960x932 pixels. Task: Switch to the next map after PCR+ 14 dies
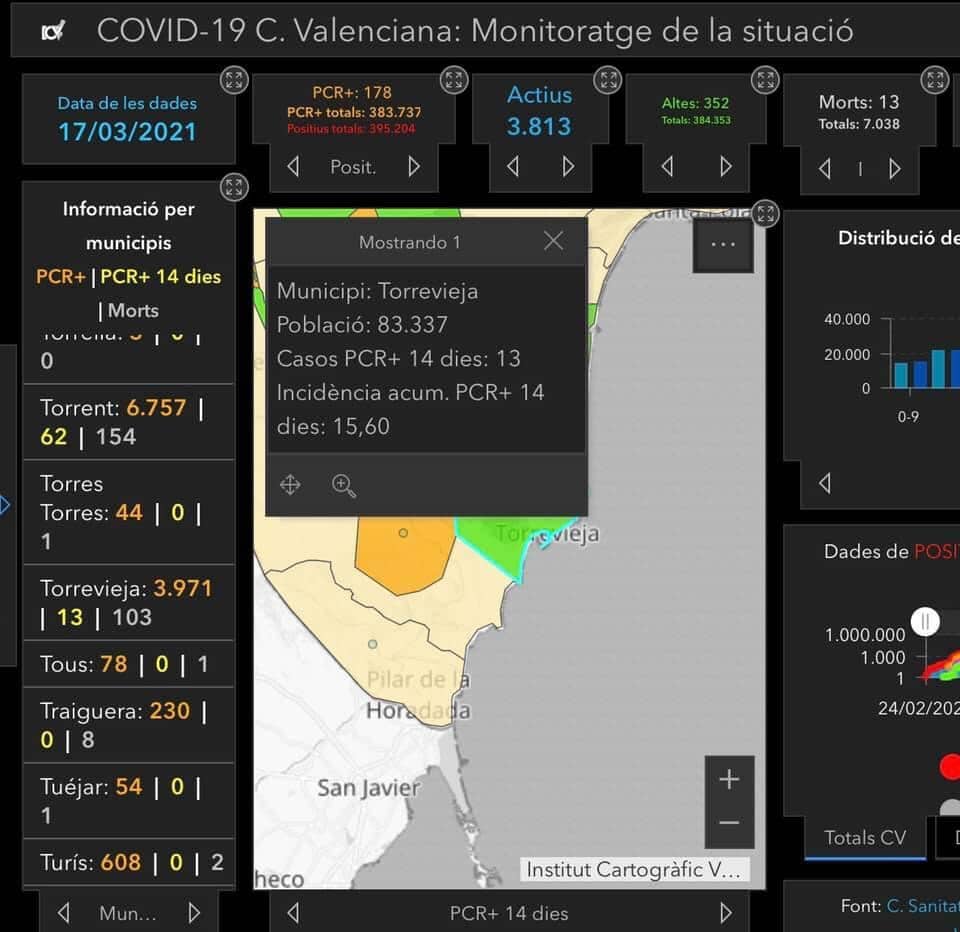pyautogui.click(x=726, y=912)
